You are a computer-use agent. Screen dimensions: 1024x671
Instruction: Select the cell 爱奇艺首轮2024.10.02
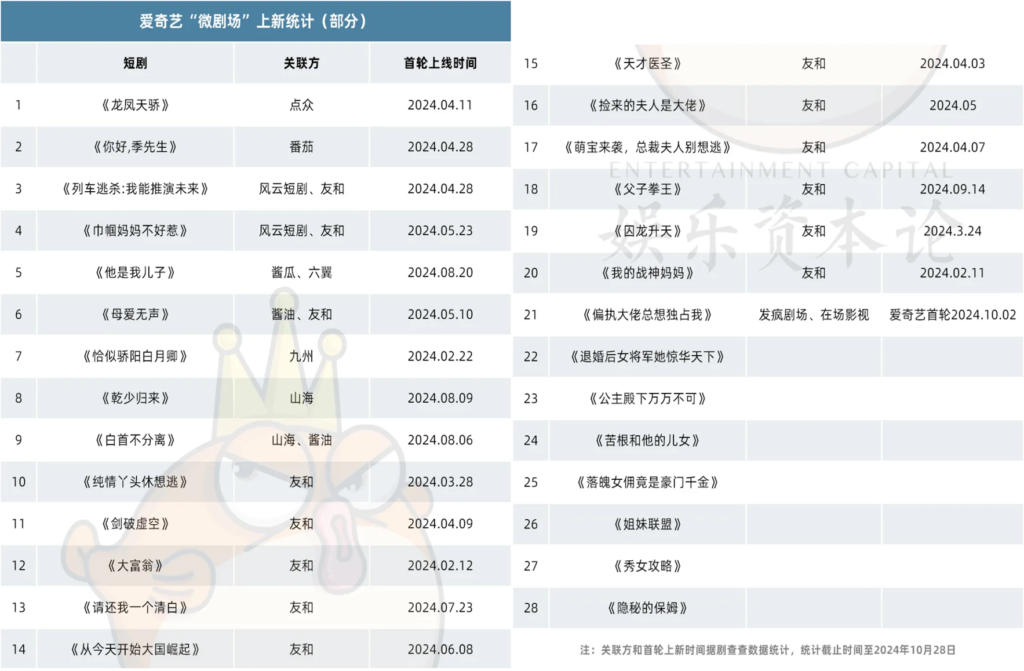[953, 315]
